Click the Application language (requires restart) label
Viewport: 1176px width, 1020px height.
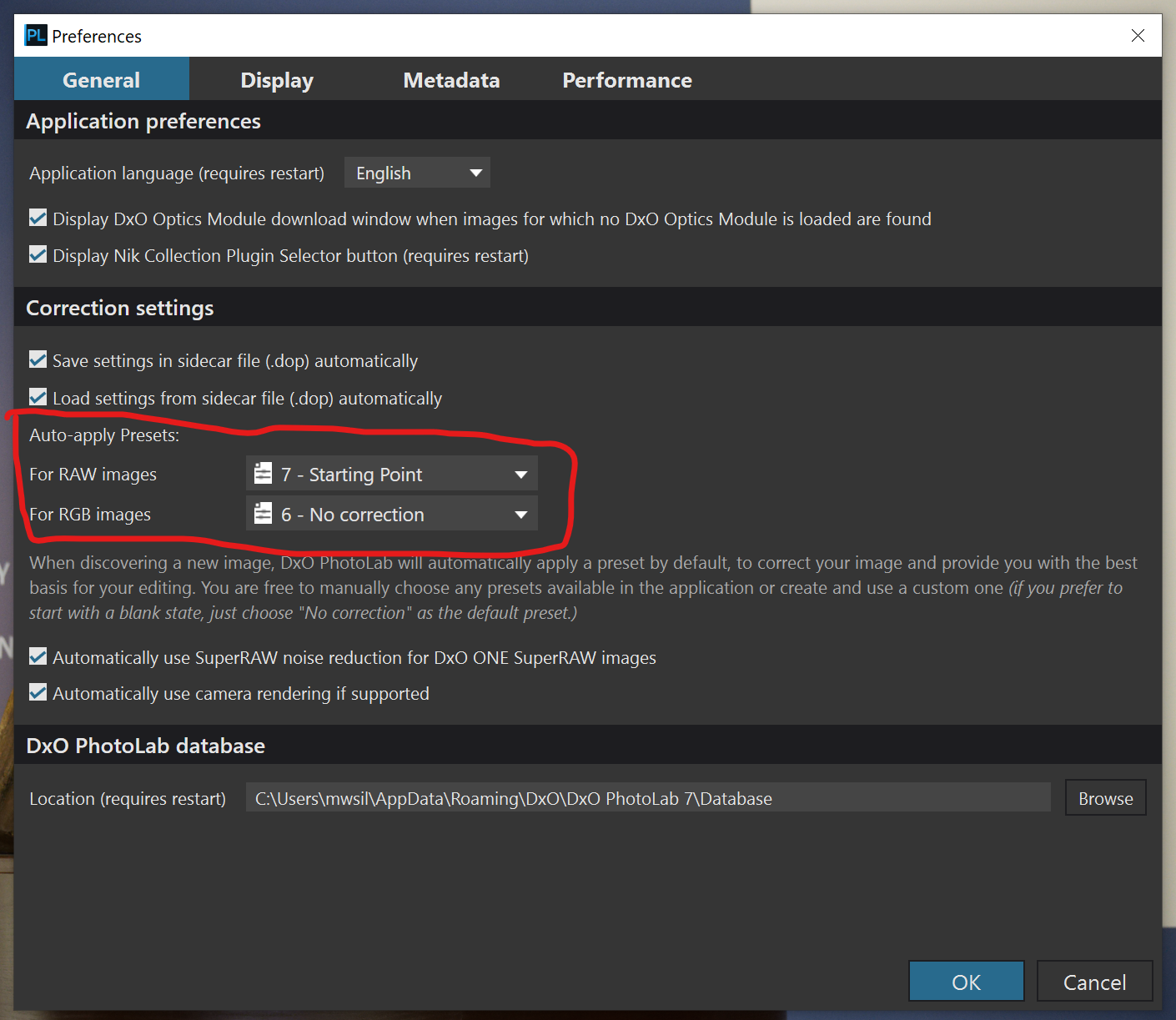click(177, 173)
